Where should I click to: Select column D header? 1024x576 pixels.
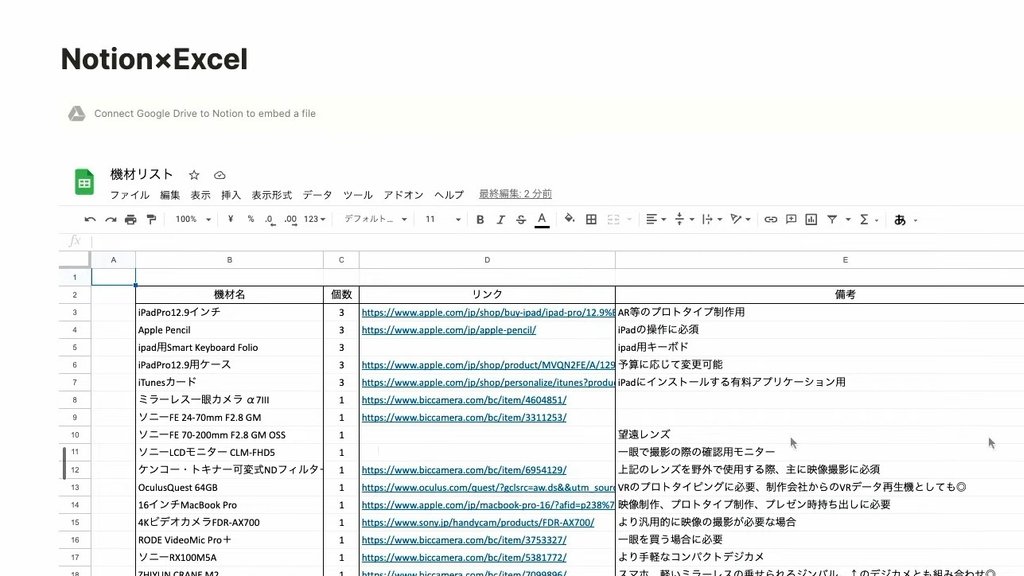pyautogui.click(x=487, y=260)
